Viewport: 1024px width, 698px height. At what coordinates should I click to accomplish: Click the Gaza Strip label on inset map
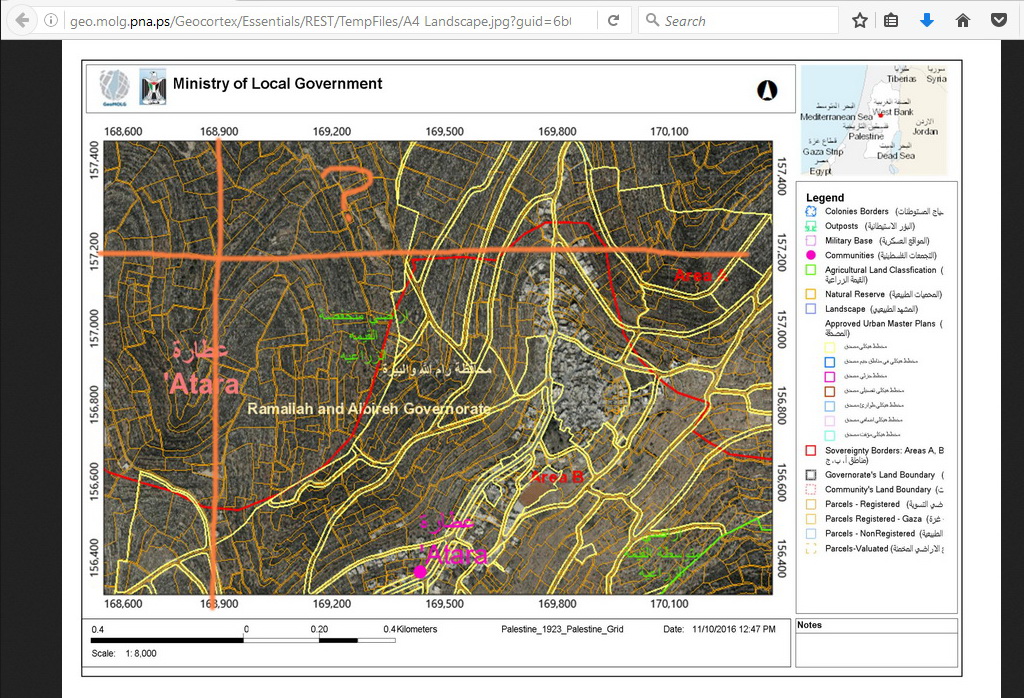823,151
